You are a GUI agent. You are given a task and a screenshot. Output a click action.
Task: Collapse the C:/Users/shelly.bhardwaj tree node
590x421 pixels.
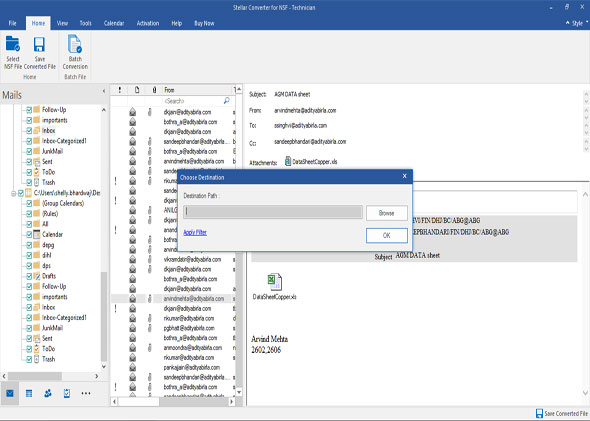point(14,193)
